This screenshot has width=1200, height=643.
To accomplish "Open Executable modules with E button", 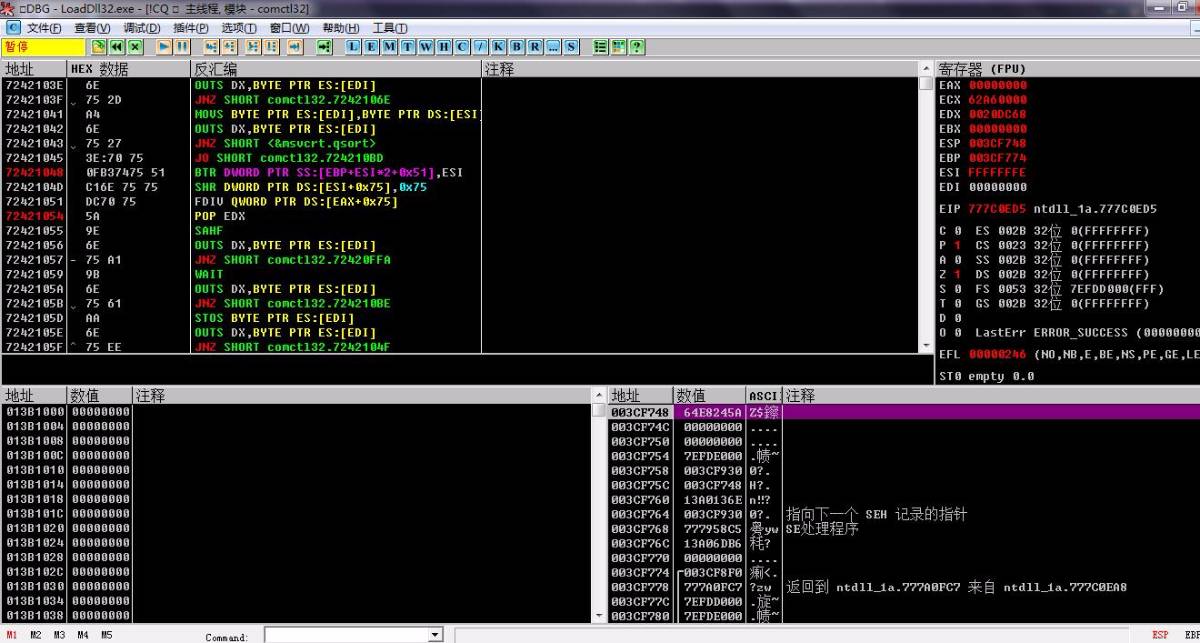I will point(371,46).
